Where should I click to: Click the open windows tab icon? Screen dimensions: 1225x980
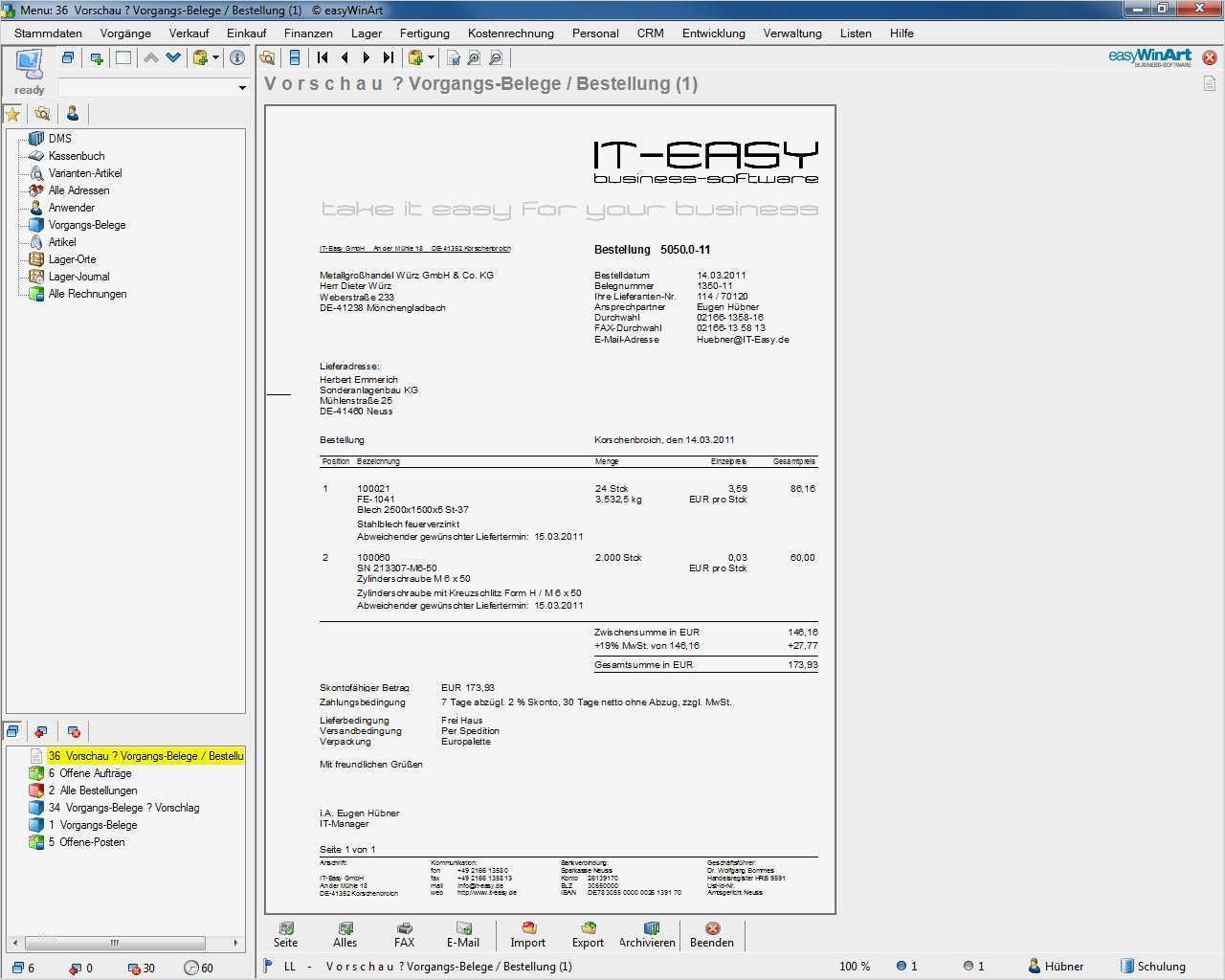click(x=13, y=732)
